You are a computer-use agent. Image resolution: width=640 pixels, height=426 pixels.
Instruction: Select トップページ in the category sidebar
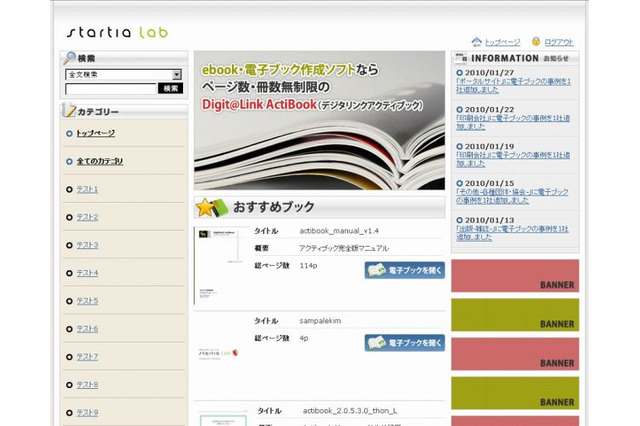[x=96, y=133]
